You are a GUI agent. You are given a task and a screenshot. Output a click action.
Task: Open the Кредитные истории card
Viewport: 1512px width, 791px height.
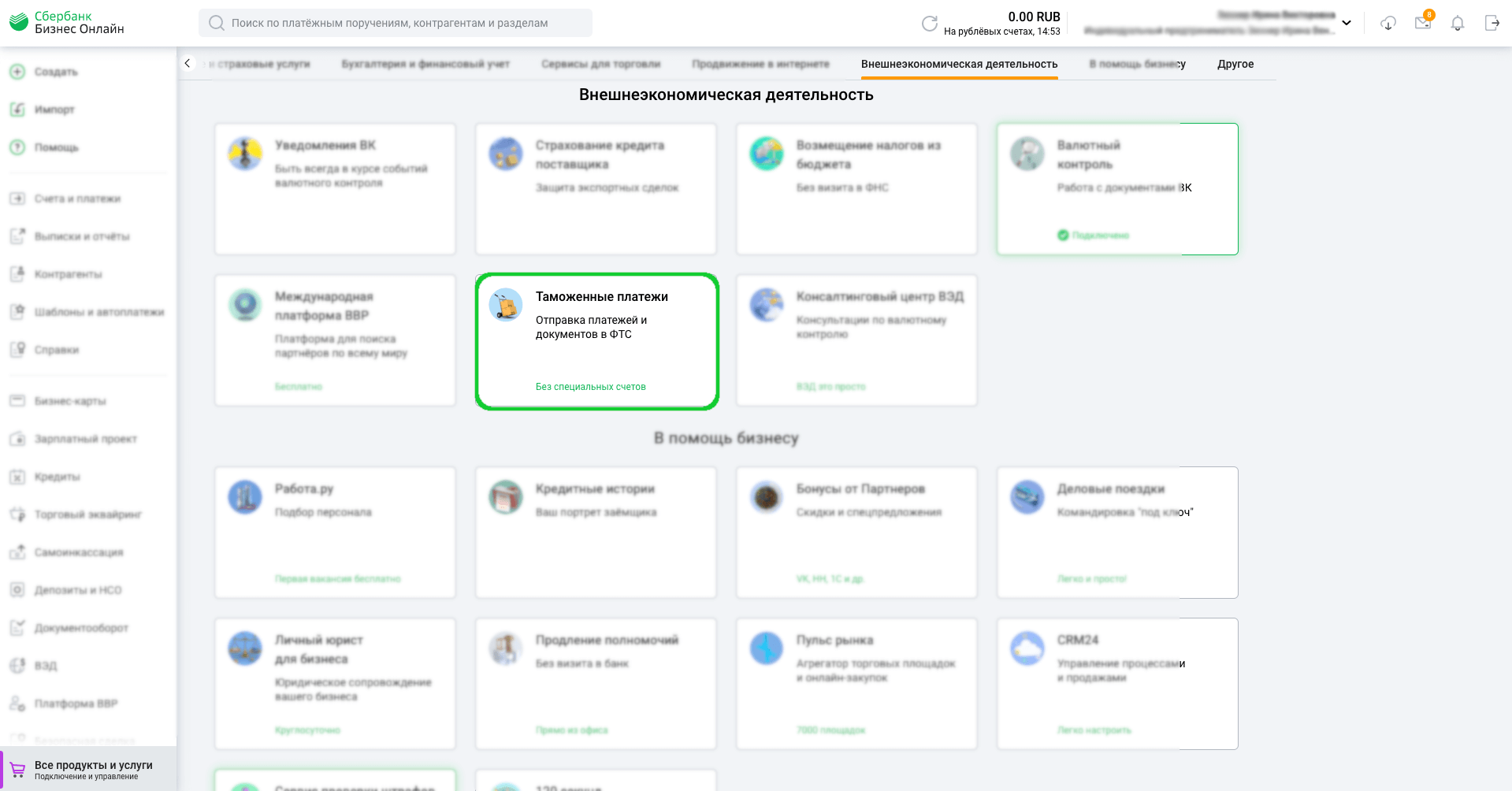(596, 533)
